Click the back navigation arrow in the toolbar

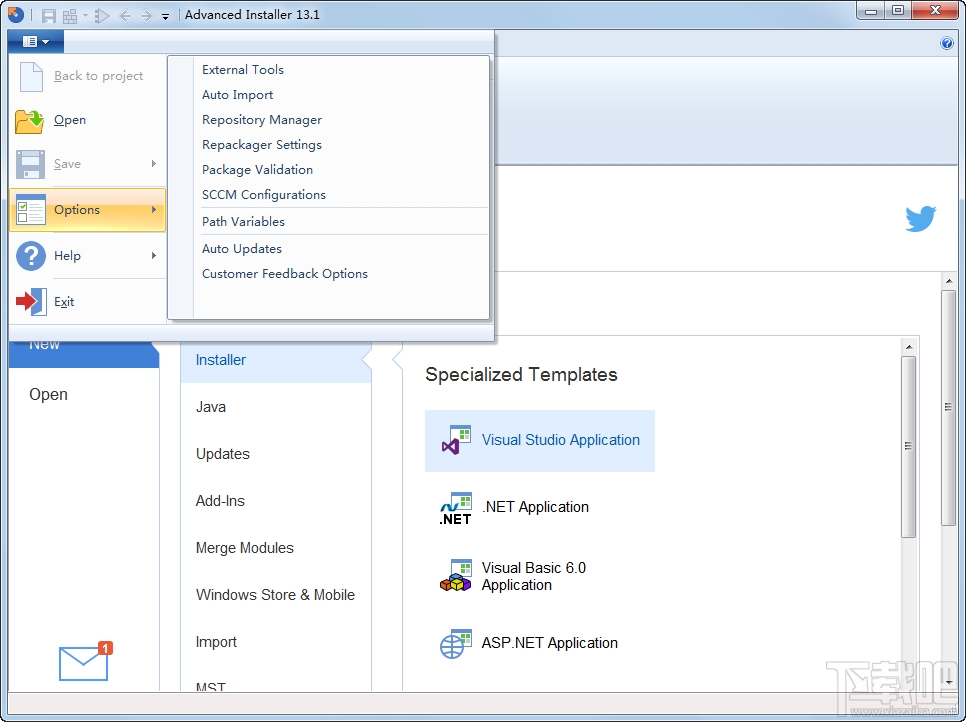tap(124, 14)
